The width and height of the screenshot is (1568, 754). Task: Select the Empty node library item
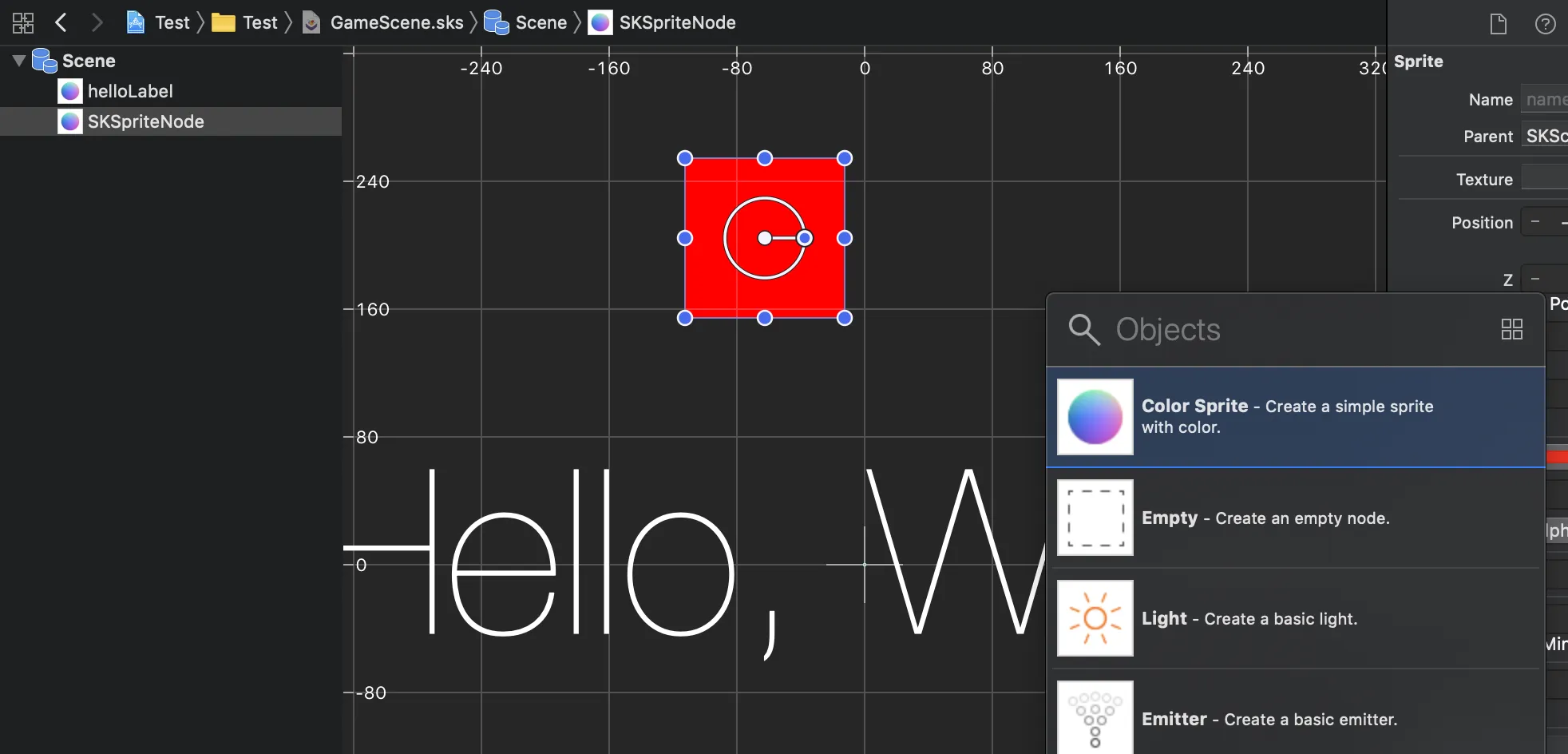coord(1295,518)
